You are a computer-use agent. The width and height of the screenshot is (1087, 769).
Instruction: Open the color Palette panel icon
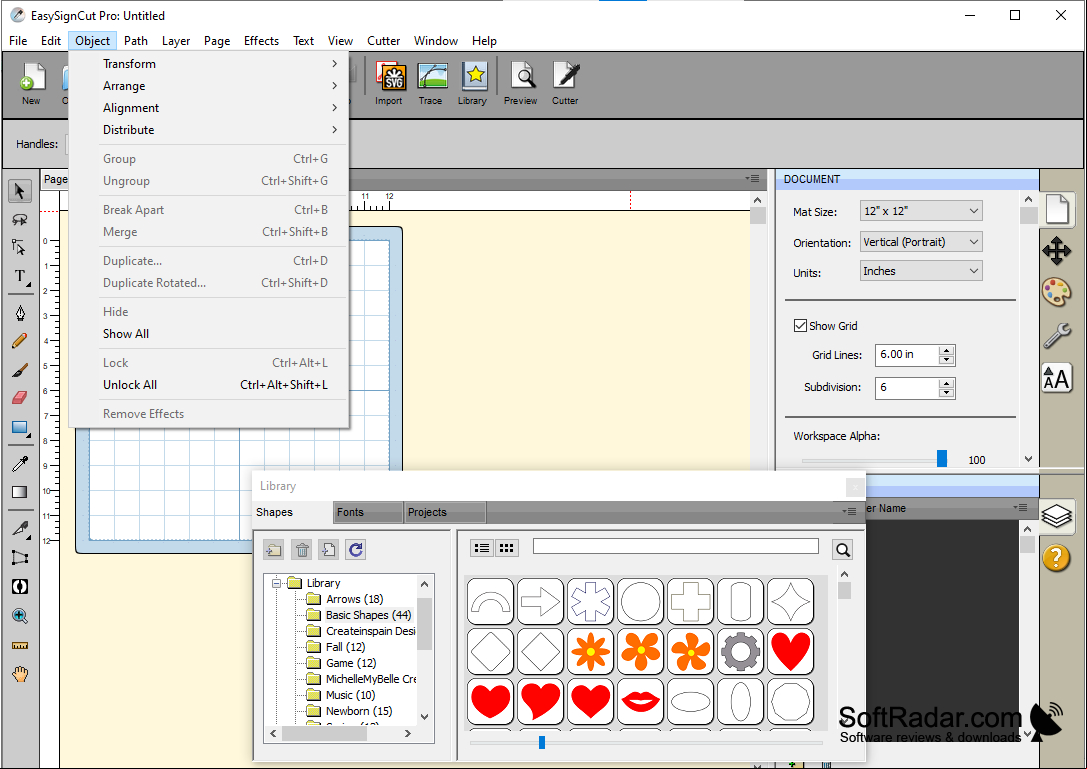[1056, 292]
